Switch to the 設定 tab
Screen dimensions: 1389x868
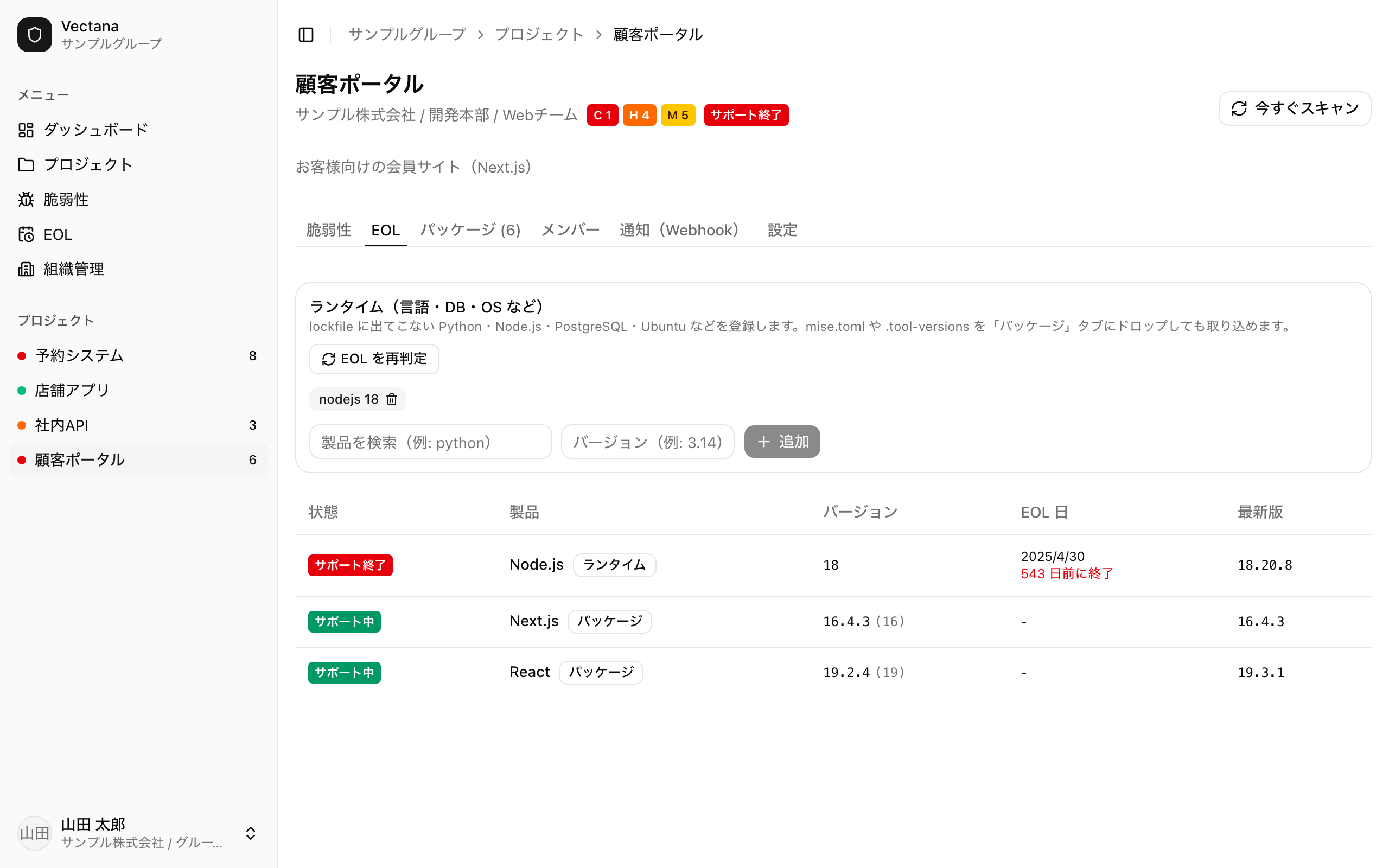[782, 230]
